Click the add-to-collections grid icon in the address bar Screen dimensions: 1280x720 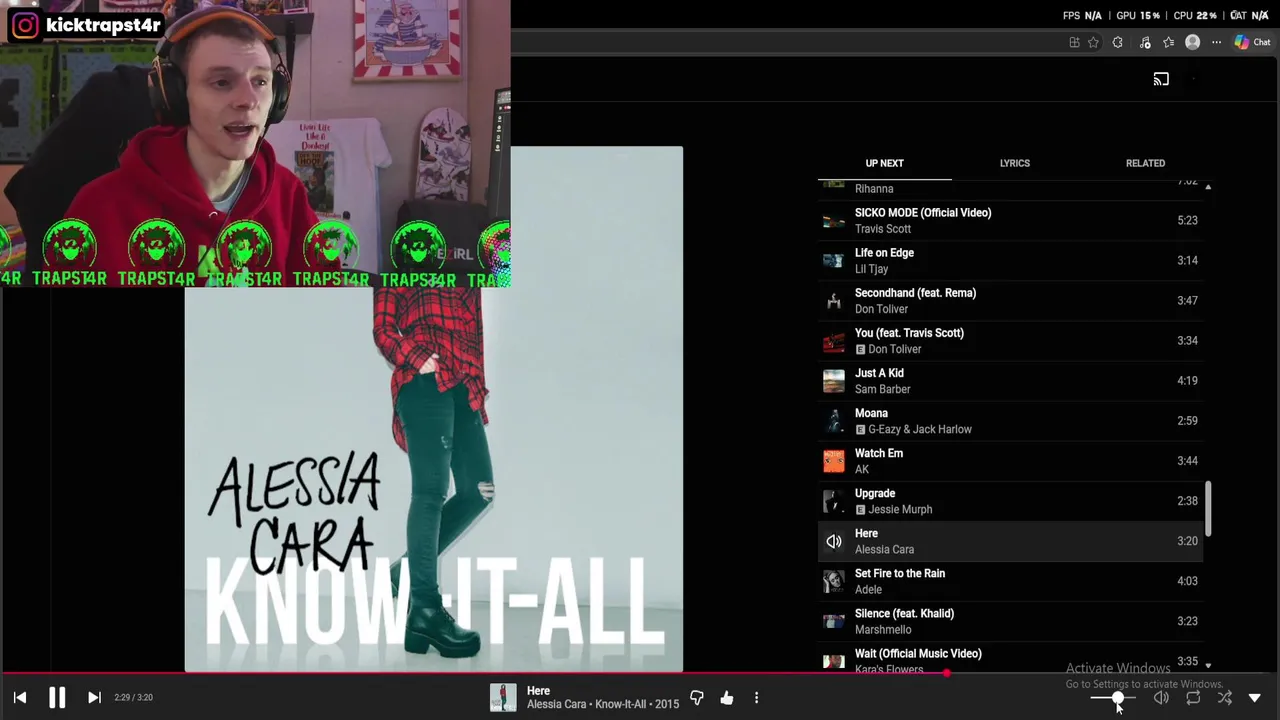point(1074,42)
